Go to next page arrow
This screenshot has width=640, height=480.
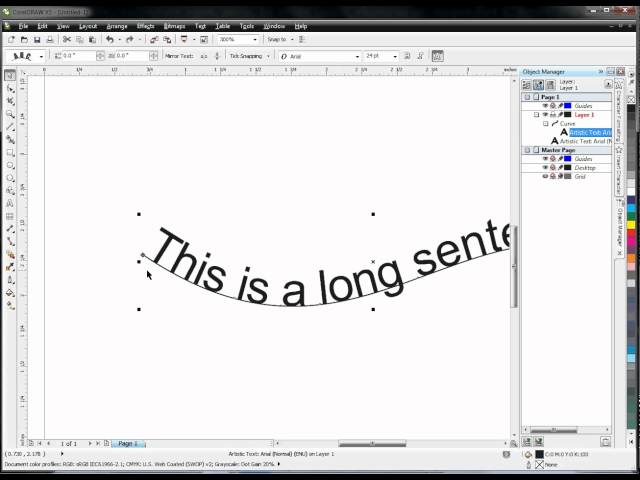click(90, 443)
